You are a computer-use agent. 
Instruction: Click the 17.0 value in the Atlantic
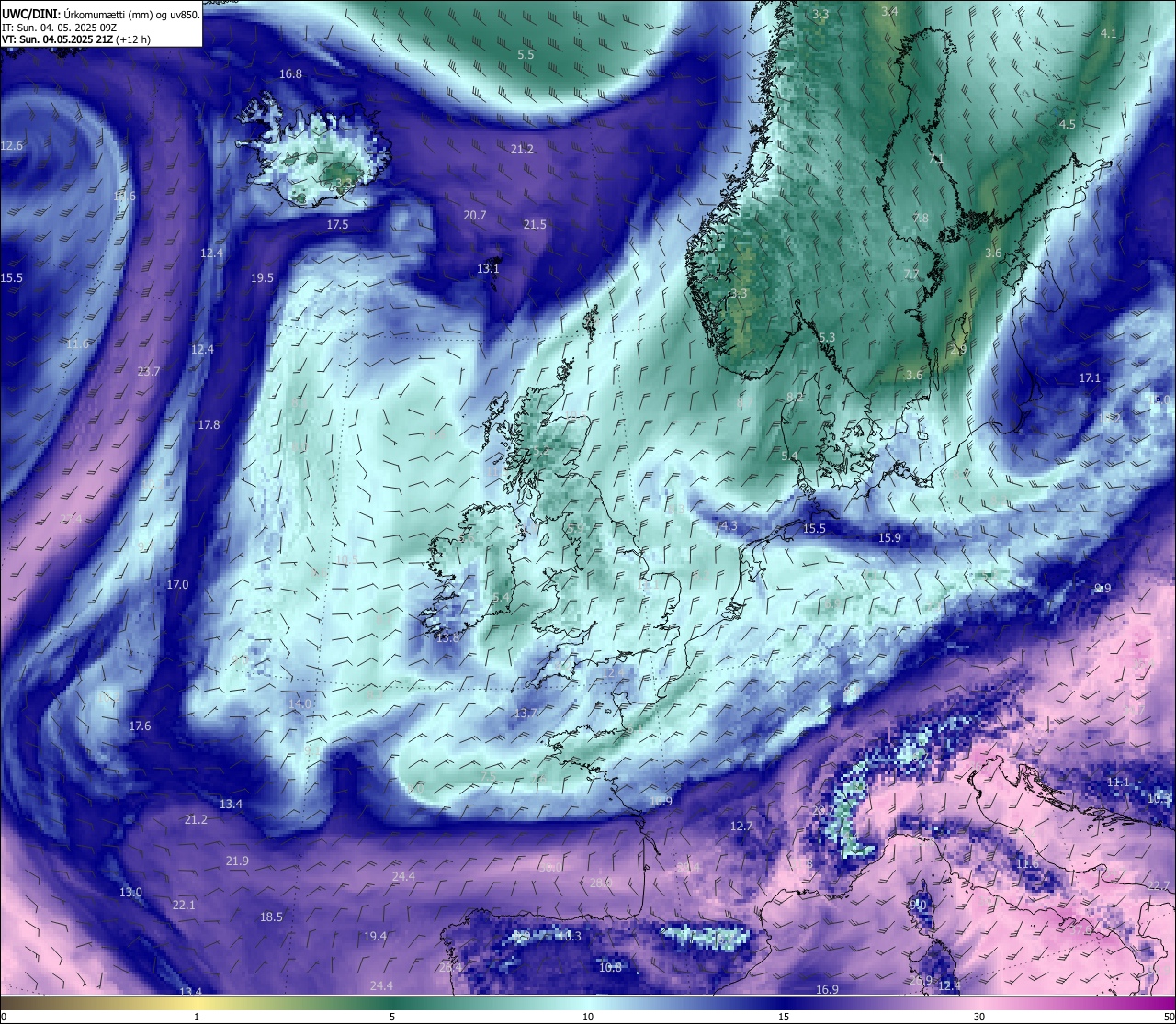[177, 584]
